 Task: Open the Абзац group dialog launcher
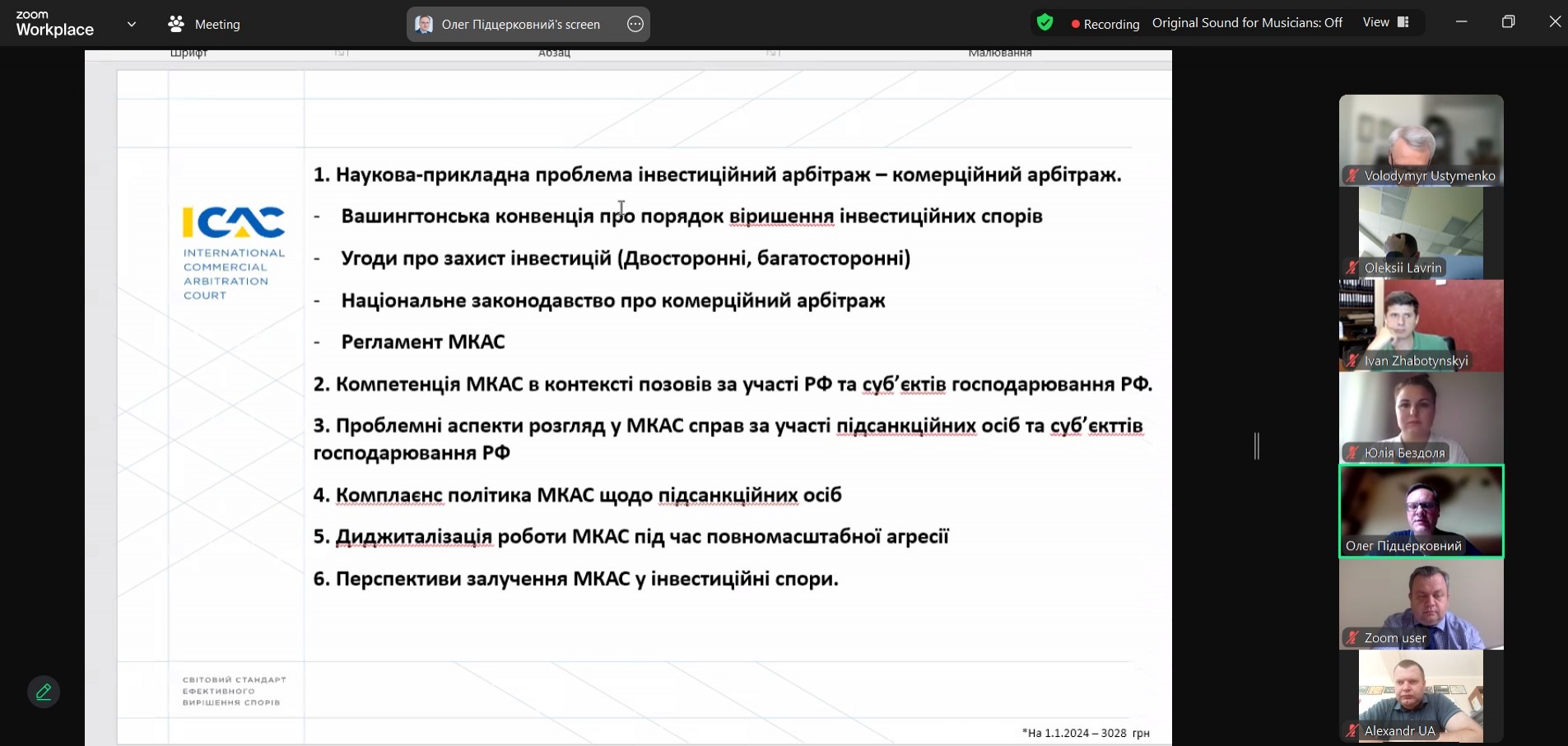[772, 53]
